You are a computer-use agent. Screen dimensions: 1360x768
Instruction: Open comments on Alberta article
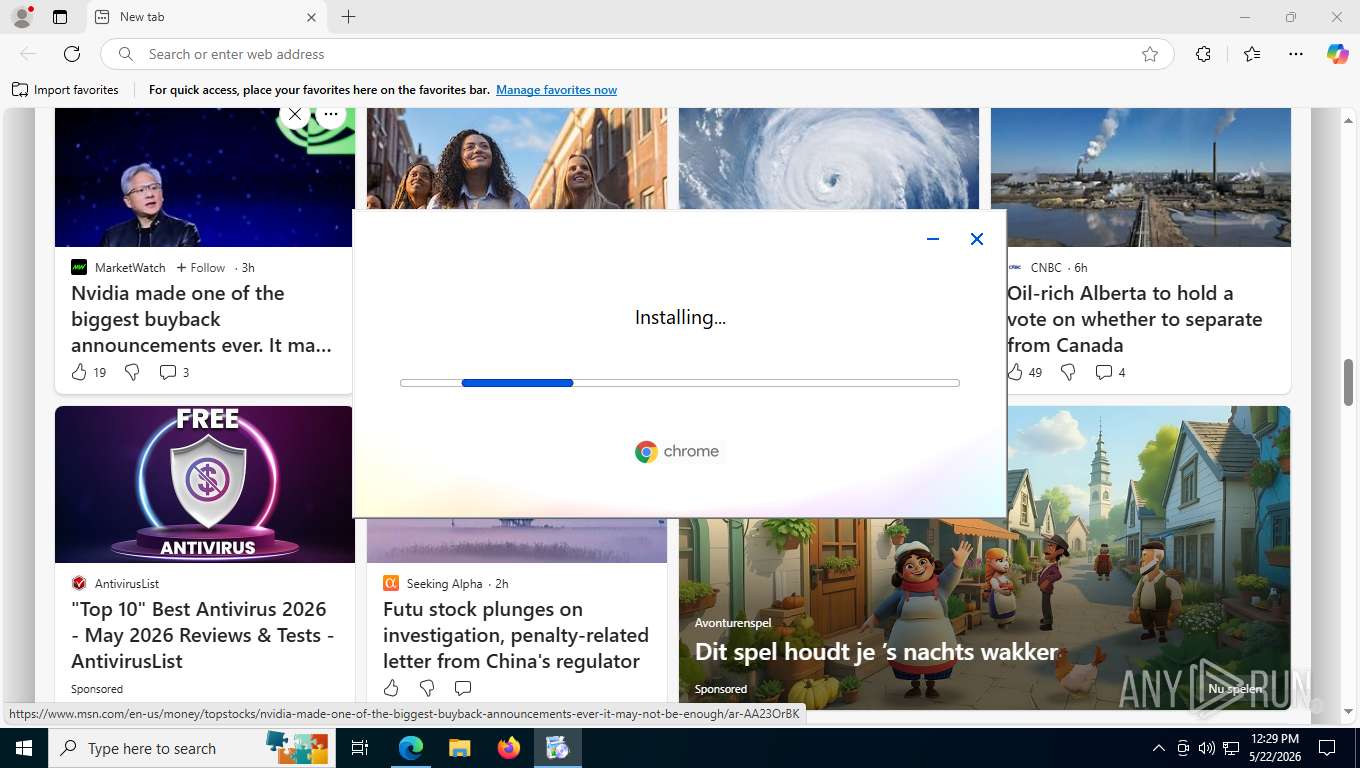(1104, 372)
